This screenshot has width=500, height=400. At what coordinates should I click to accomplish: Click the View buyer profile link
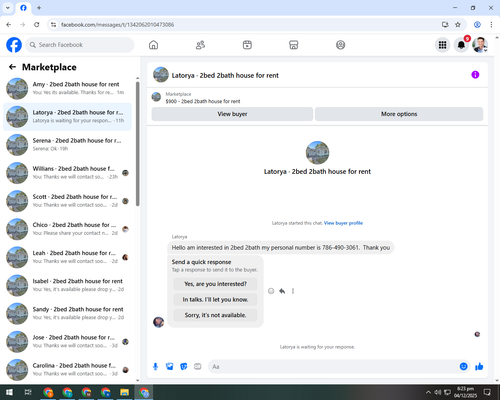click(343, 223)
